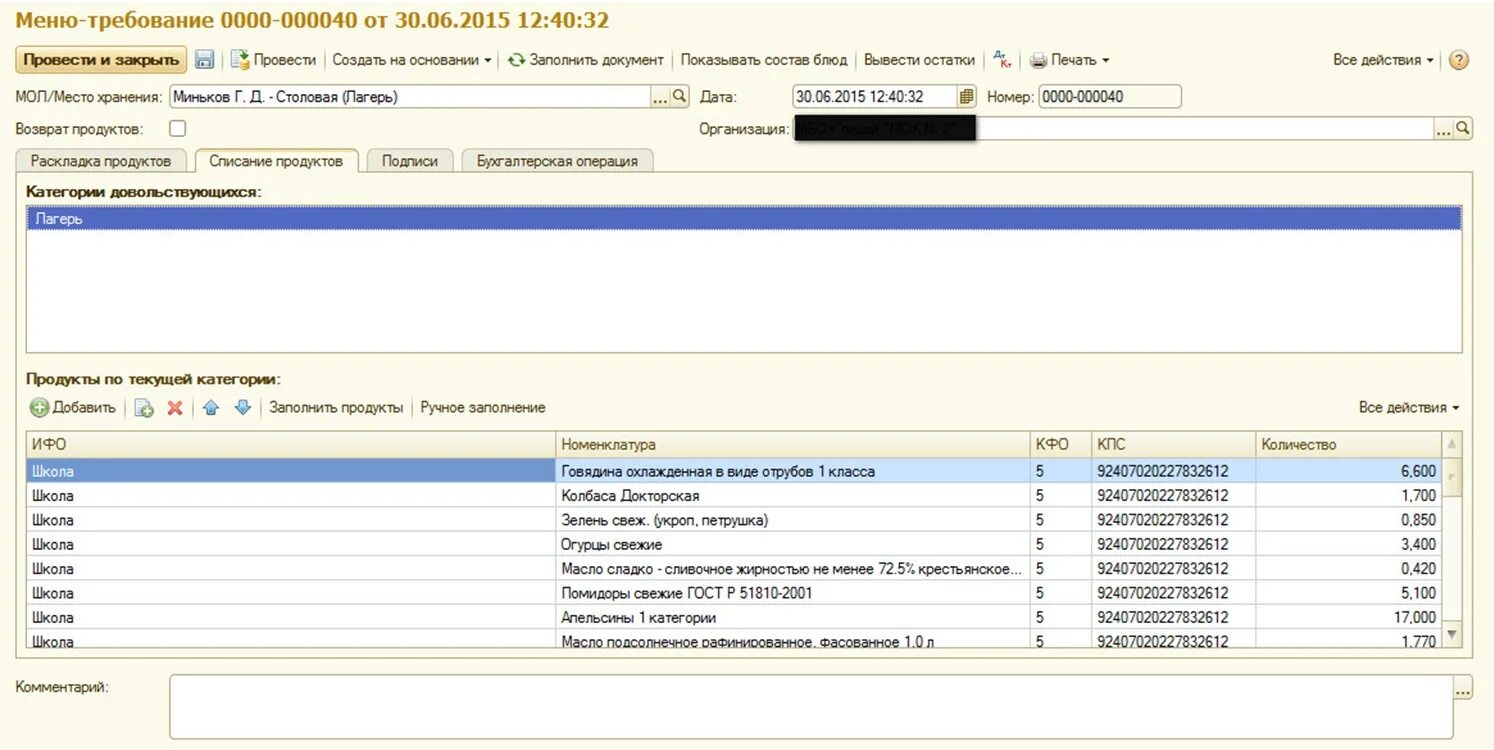Click the save floppy disk icon
The width and height of the screenshot is (1494, 750).
click(x=205, y=60)
